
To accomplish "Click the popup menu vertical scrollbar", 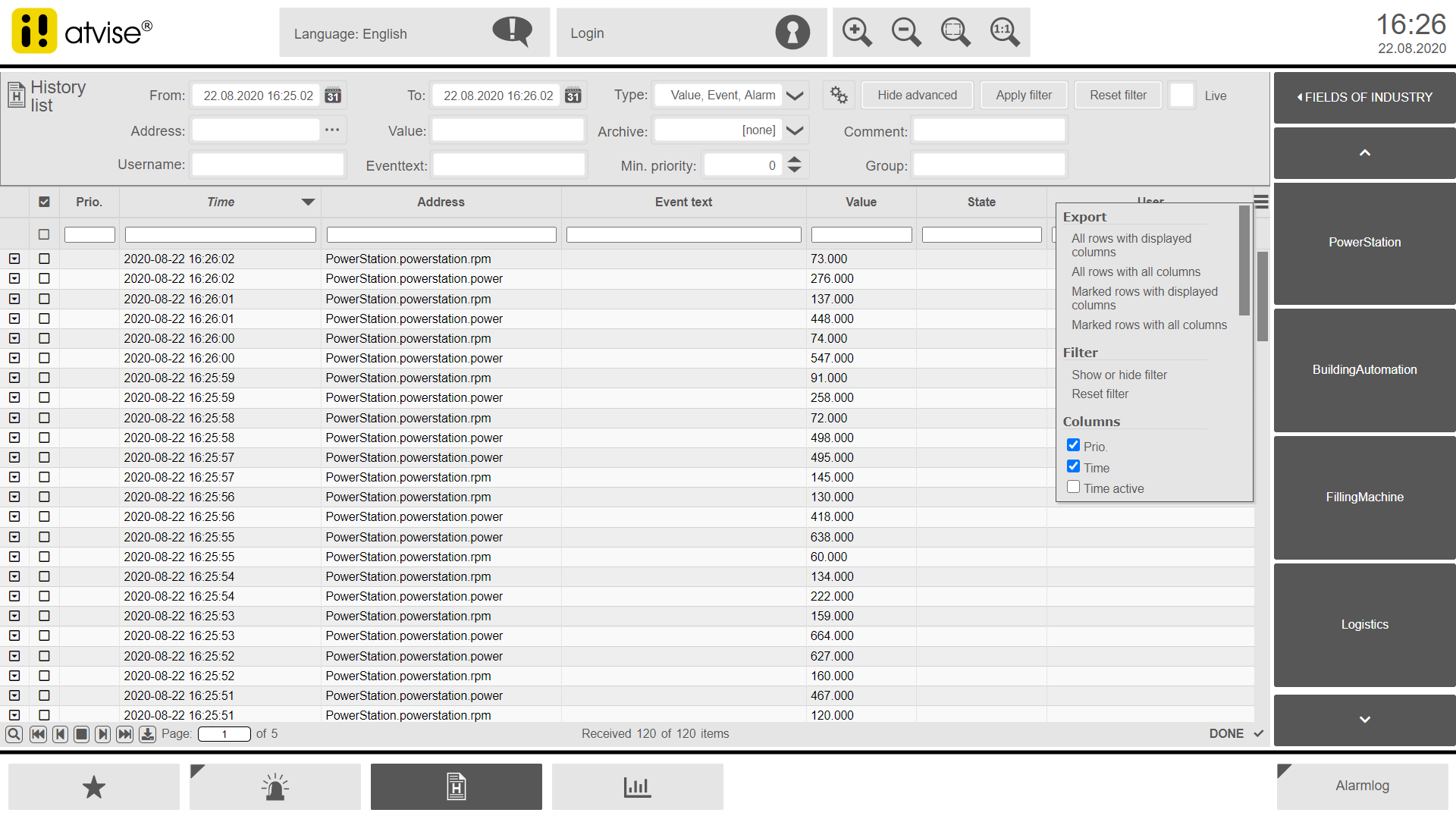I will (1244, 260).
